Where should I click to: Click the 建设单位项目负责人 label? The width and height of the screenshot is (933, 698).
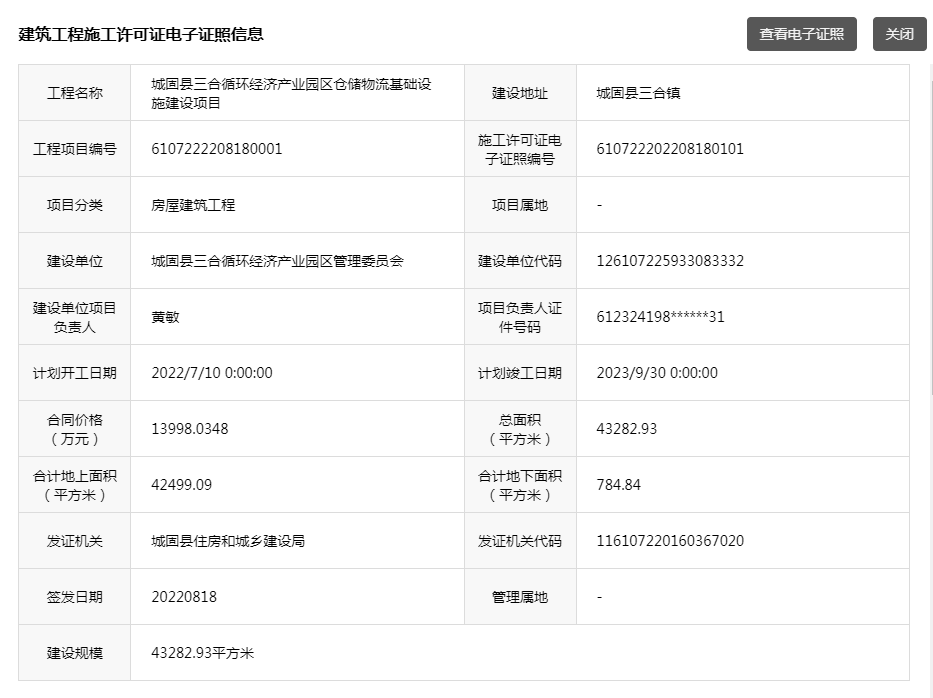click(74, 317)
